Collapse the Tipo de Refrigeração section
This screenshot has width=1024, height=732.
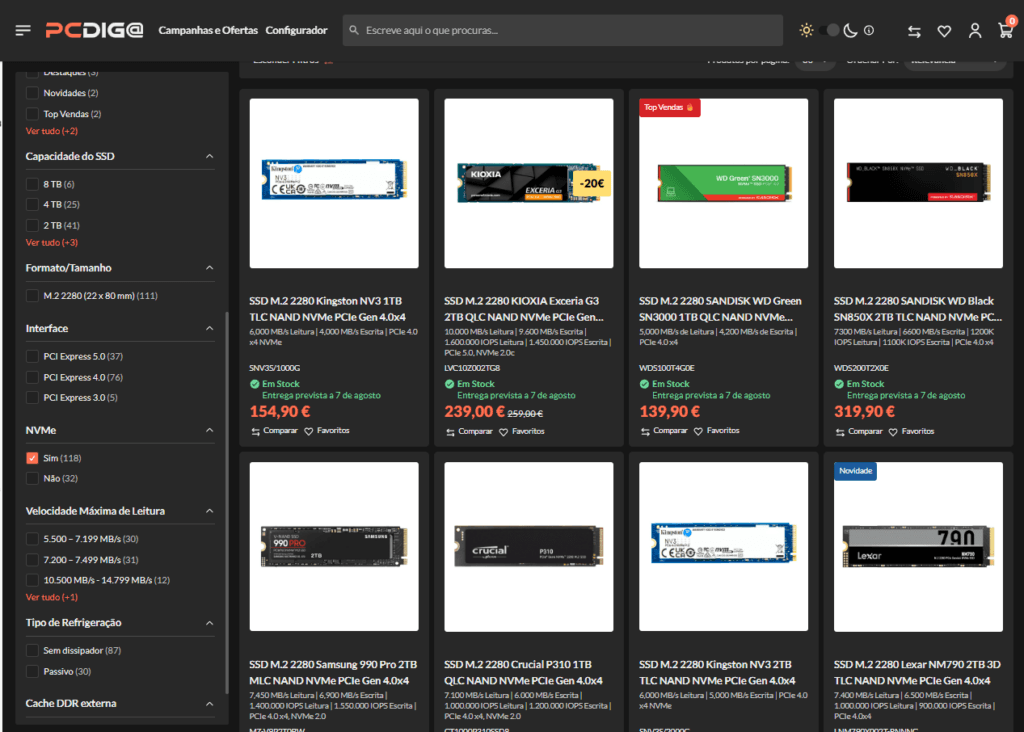click(209, 623)
